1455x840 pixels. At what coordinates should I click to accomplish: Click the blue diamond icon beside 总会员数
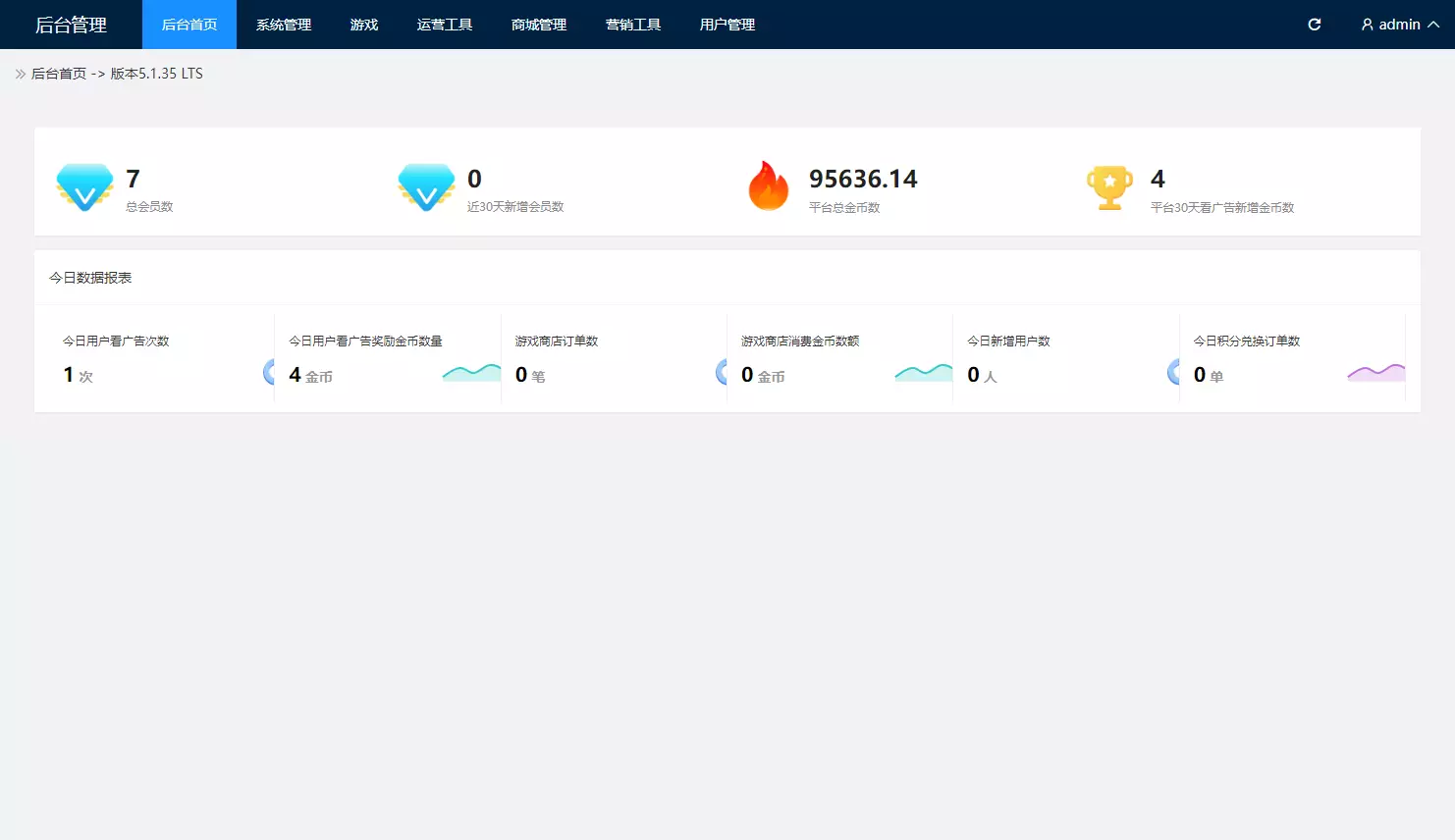tap(84, 186)
